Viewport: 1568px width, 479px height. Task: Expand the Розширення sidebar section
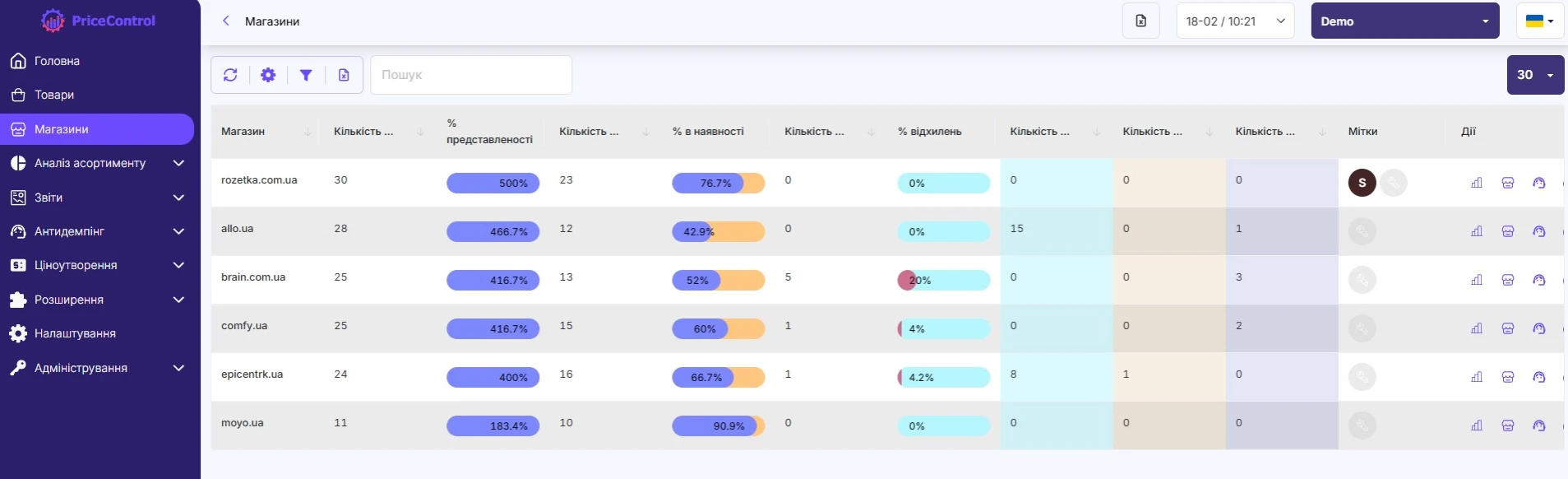97,300
